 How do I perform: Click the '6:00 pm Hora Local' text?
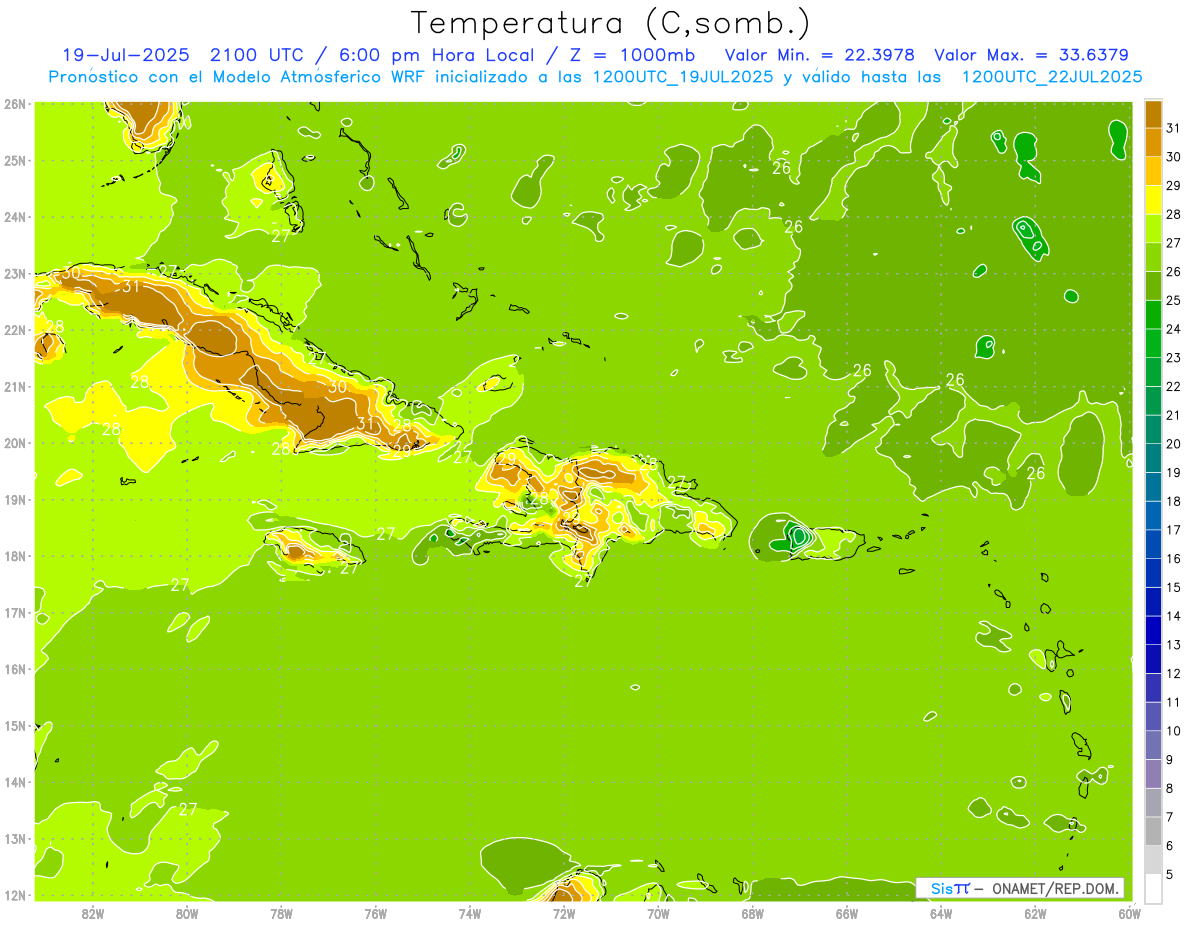click(x=437, y=55)
